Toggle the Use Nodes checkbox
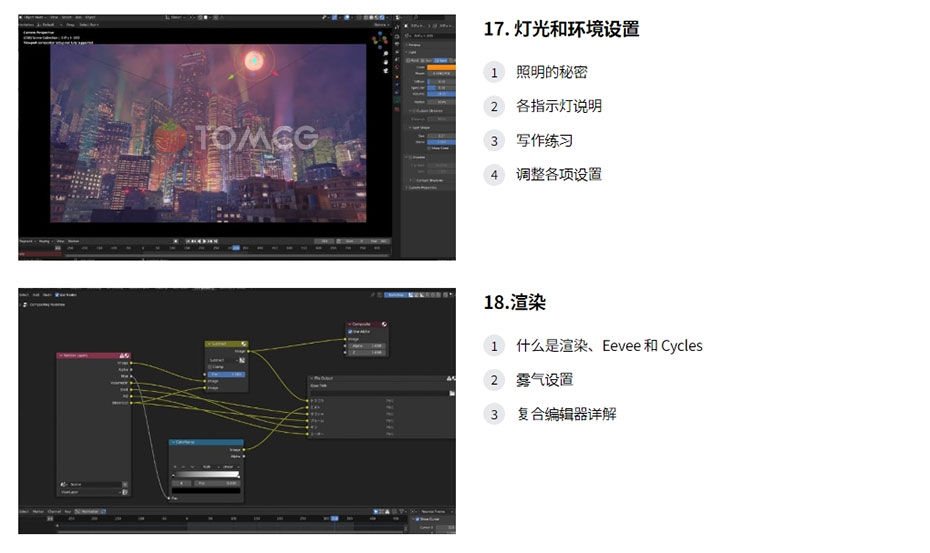The height and width of the screenshot is (553, 930). coord(57,295)
